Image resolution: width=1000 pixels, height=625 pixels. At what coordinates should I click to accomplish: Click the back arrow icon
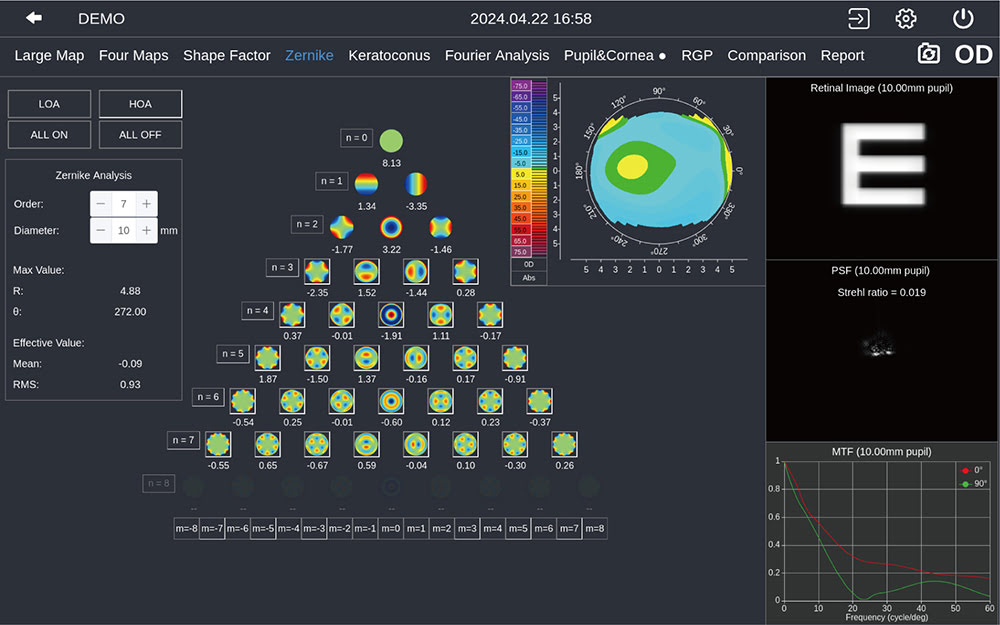[x=35, y=18]
